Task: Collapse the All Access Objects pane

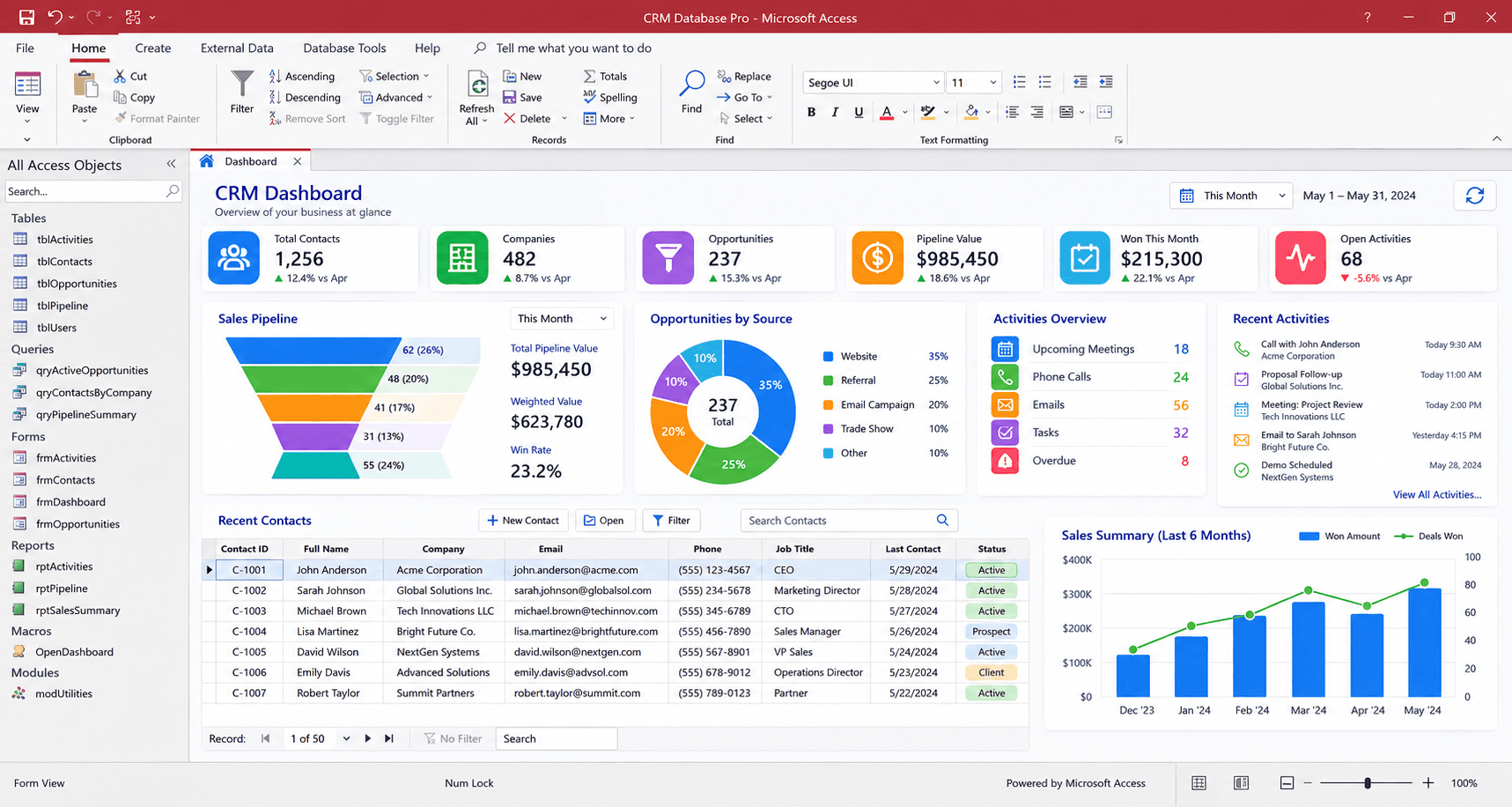Action: coord(171,164)
